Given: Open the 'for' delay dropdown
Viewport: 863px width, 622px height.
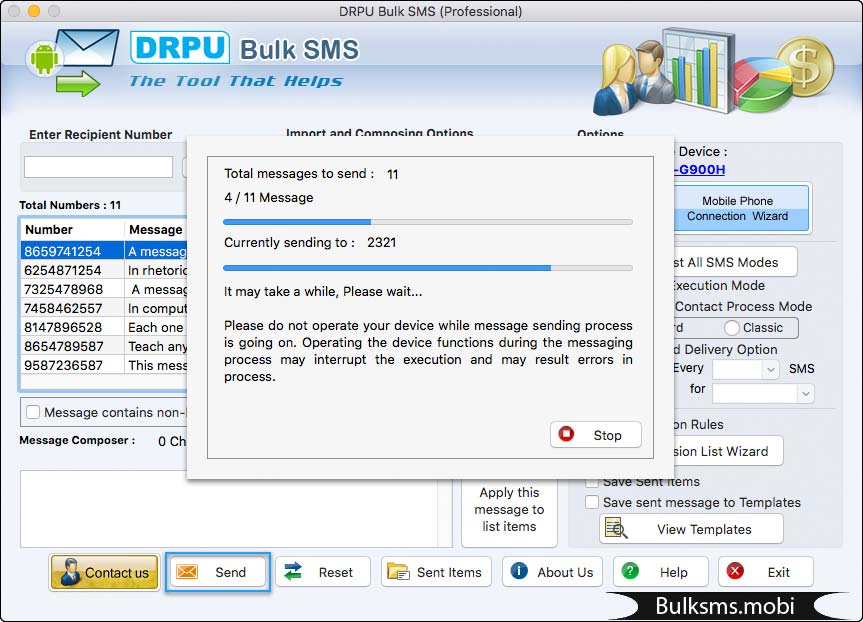Looking at the screenshot, I should (763, 393).
